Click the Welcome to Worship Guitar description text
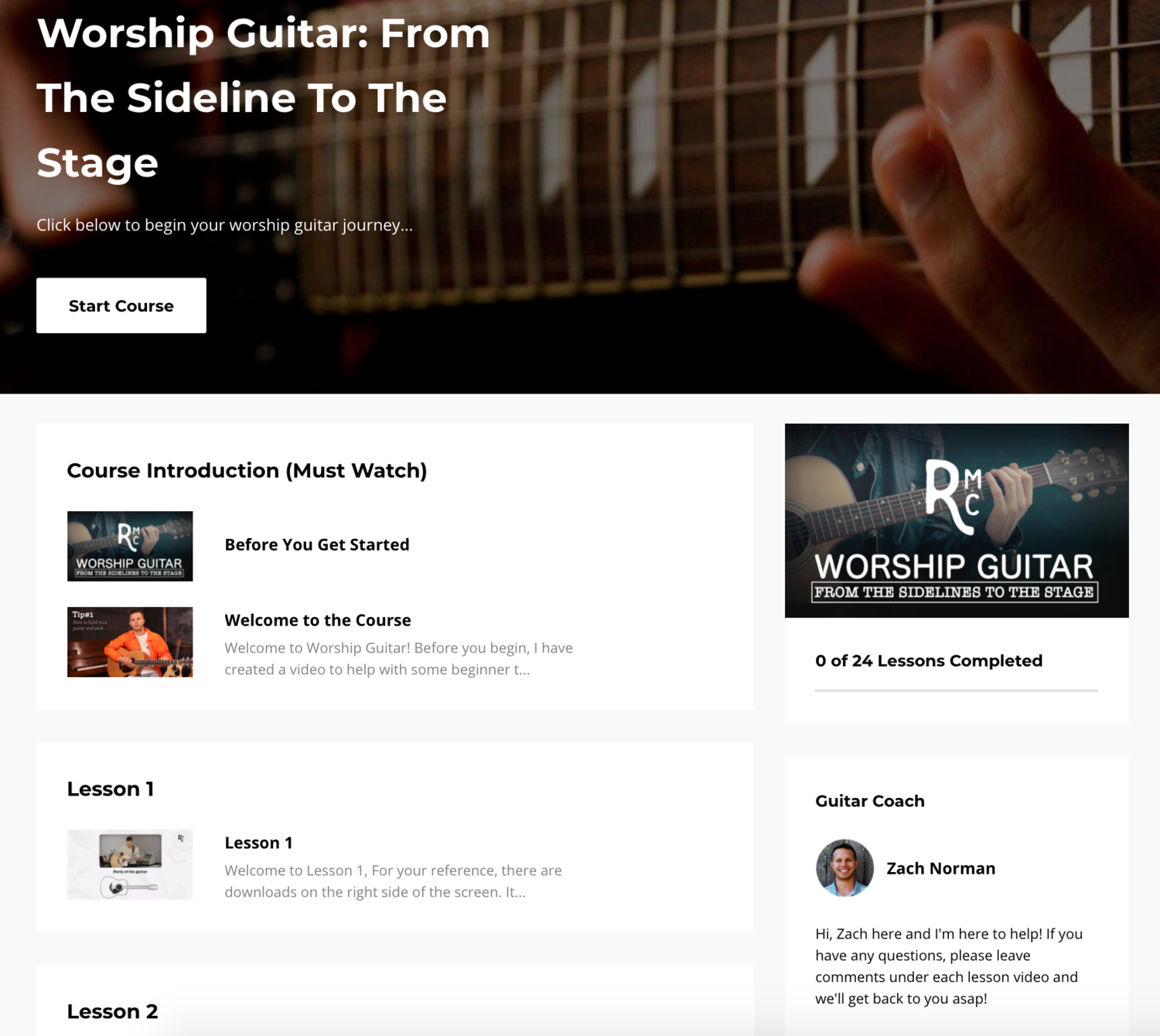 pyautogui.click(x=399, y=659)
